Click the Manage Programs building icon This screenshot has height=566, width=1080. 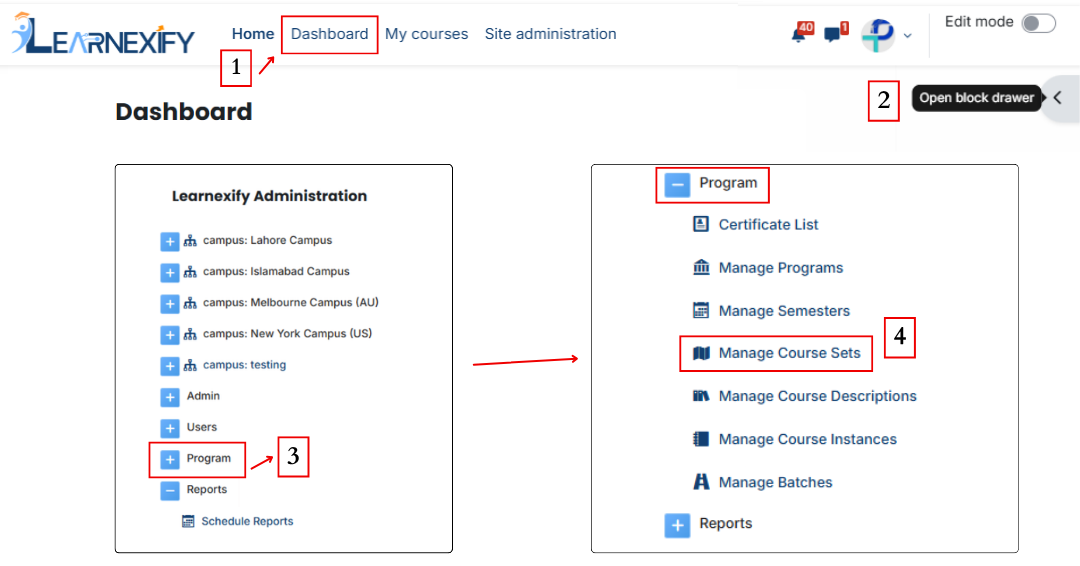pyautogui.click(x=701, y=267)
